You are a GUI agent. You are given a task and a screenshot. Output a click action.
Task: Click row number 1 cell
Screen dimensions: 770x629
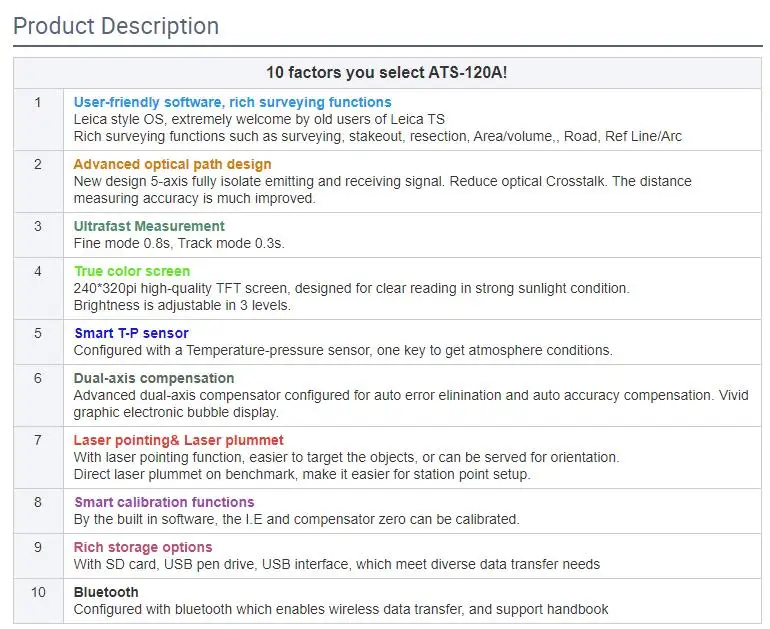click(x=38, y=119)
